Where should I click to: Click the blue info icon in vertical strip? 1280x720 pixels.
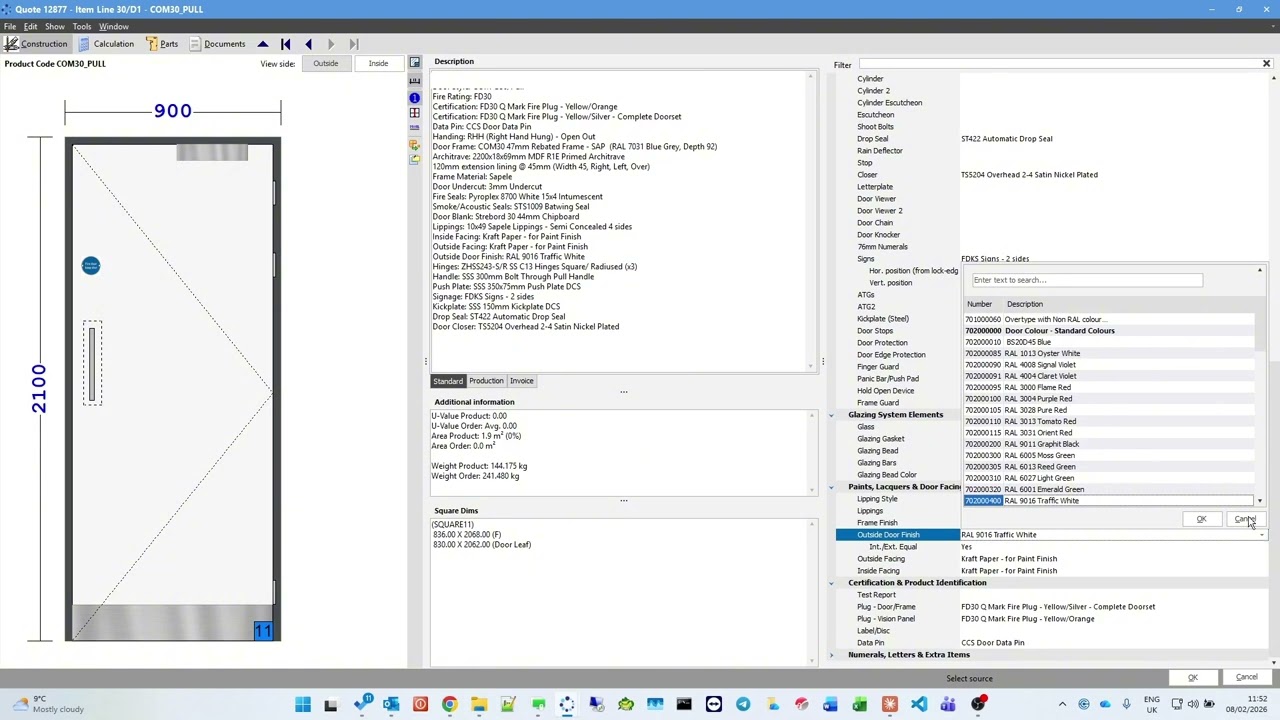(414, 97)
